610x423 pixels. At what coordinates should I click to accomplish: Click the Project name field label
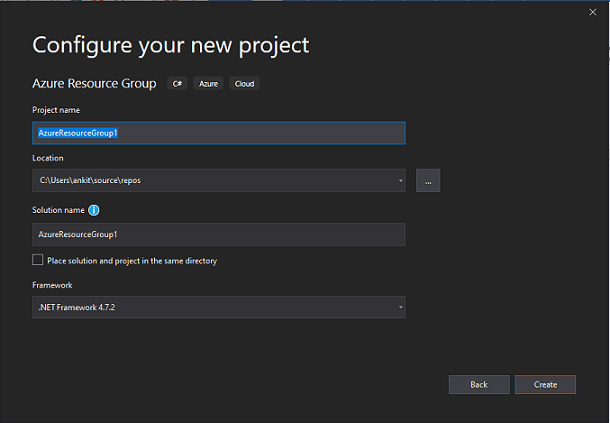56,110
